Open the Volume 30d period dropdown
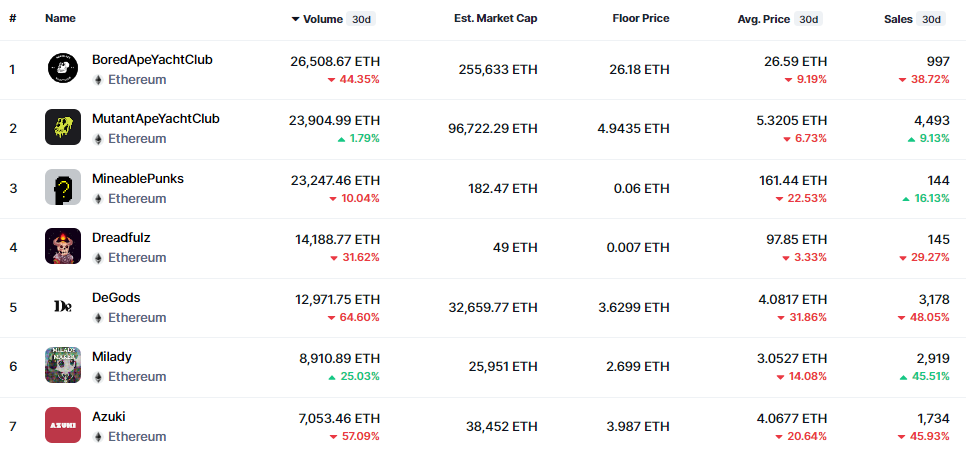Screen dimensions: 966x456 [361, 19]
